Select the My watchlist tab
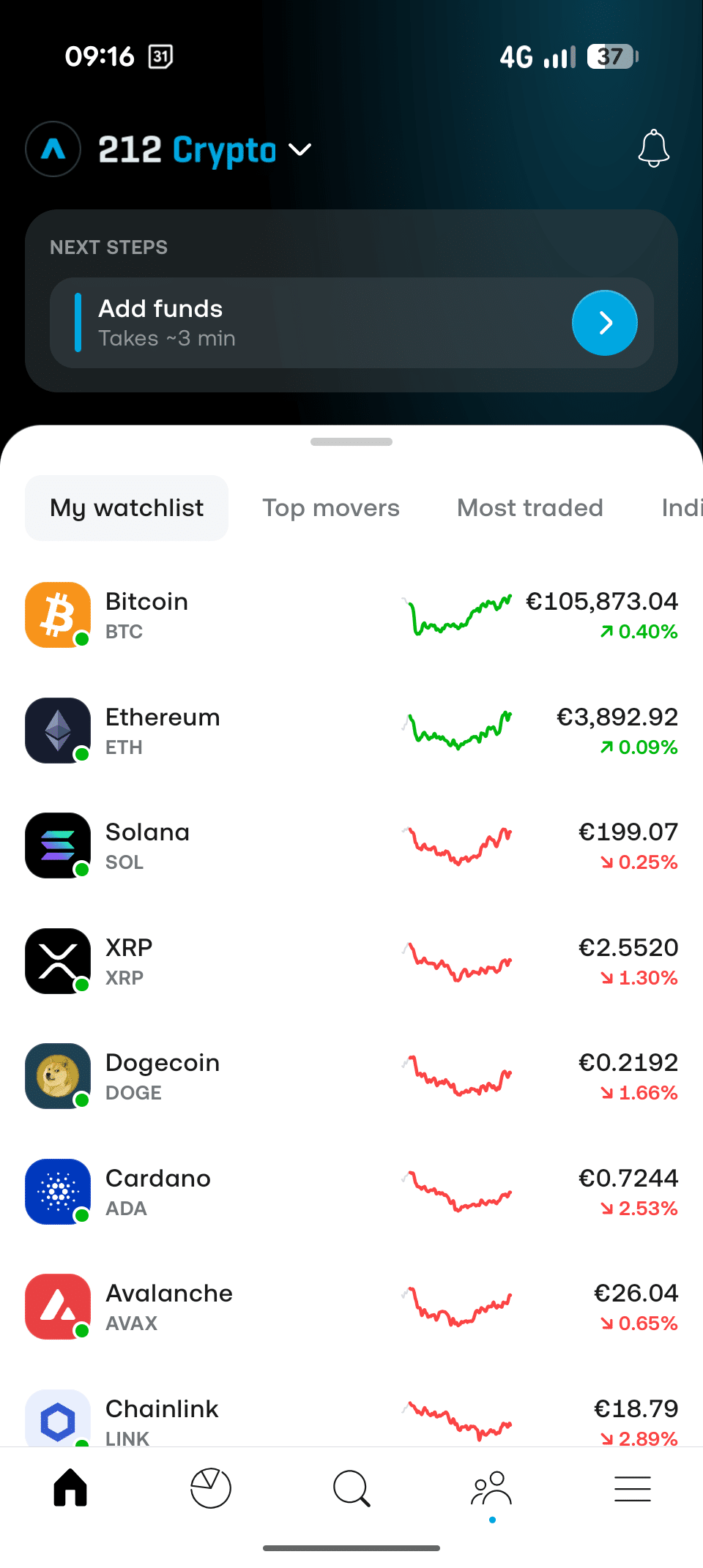Image resolution: width=703 pixels, height=1568 pixels. (x=127, y=508)
